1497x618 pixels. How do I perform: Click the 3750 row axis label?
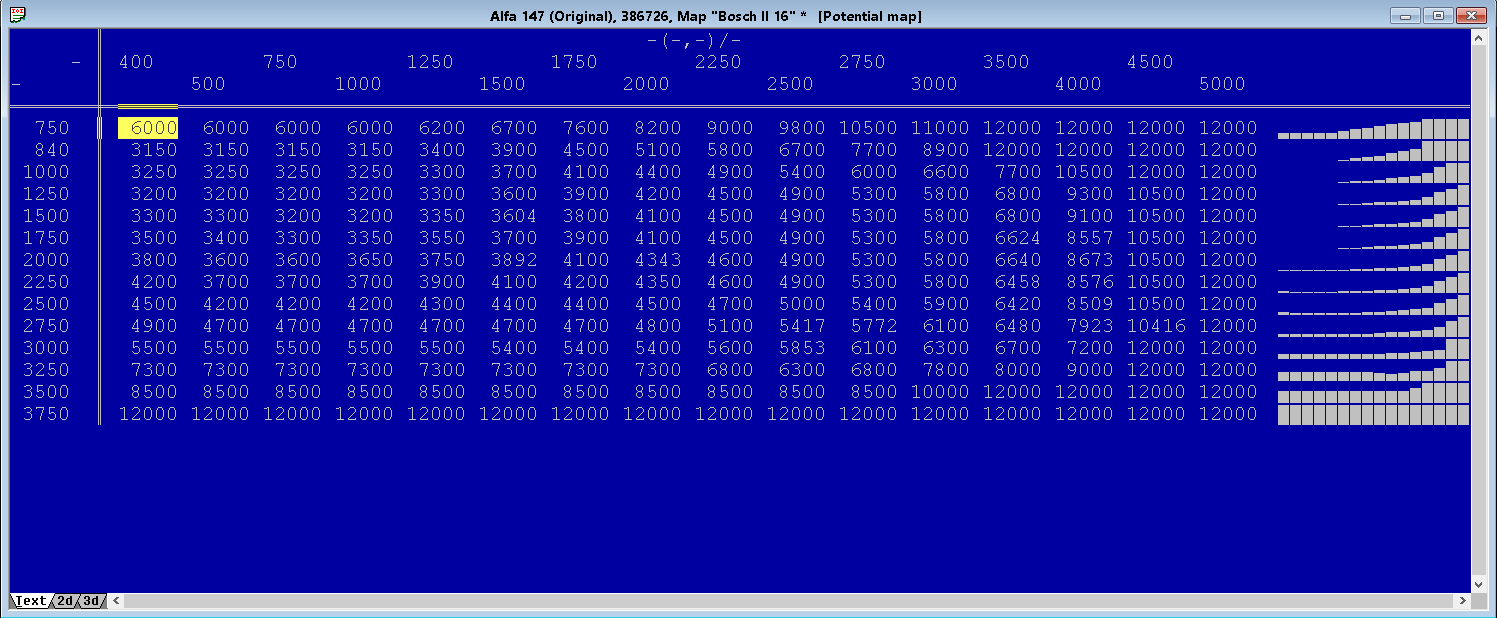point(46,414)
